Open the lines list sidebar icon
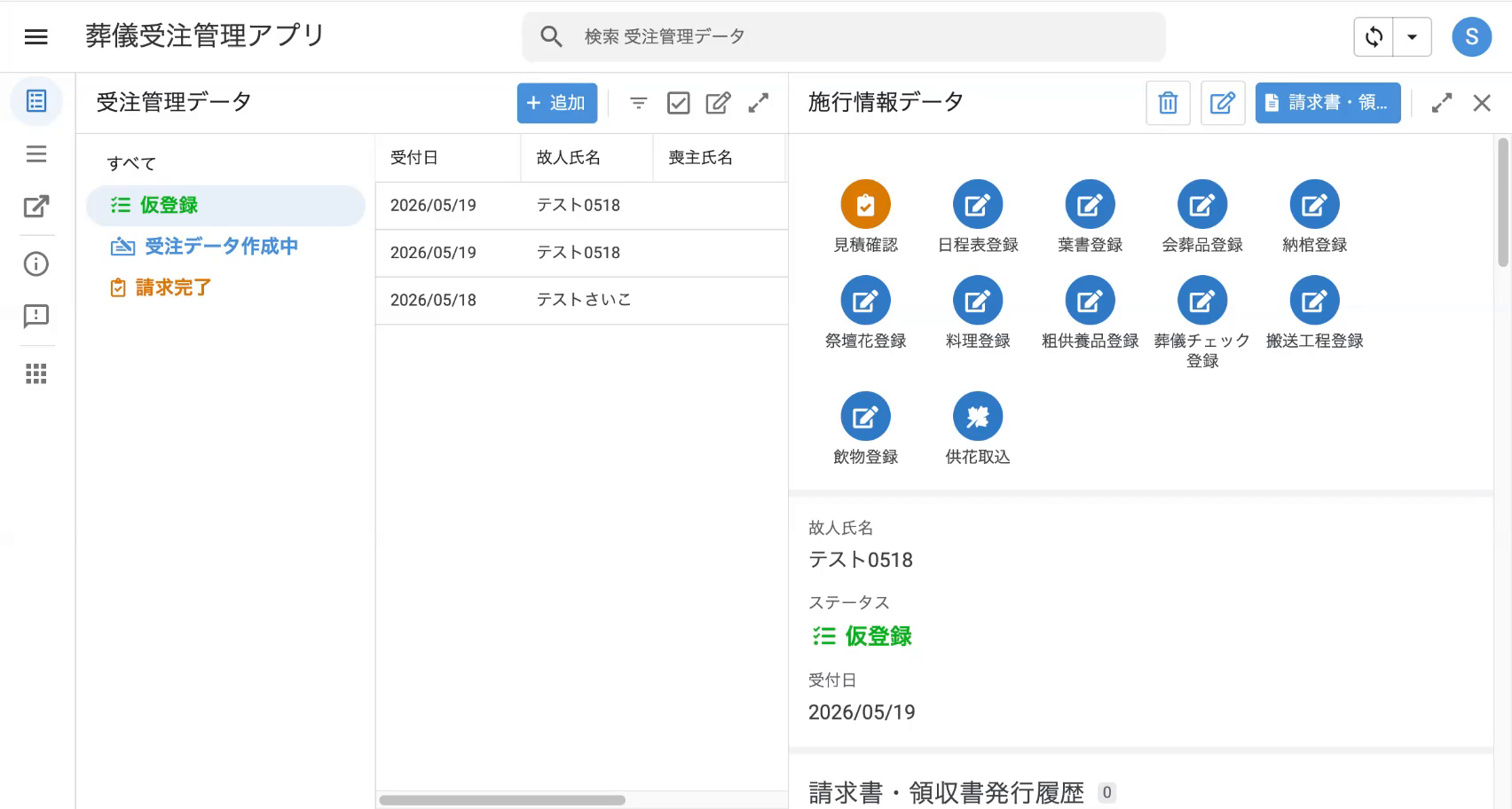The height and width of the screenshot is (809, 1512). 36,154
